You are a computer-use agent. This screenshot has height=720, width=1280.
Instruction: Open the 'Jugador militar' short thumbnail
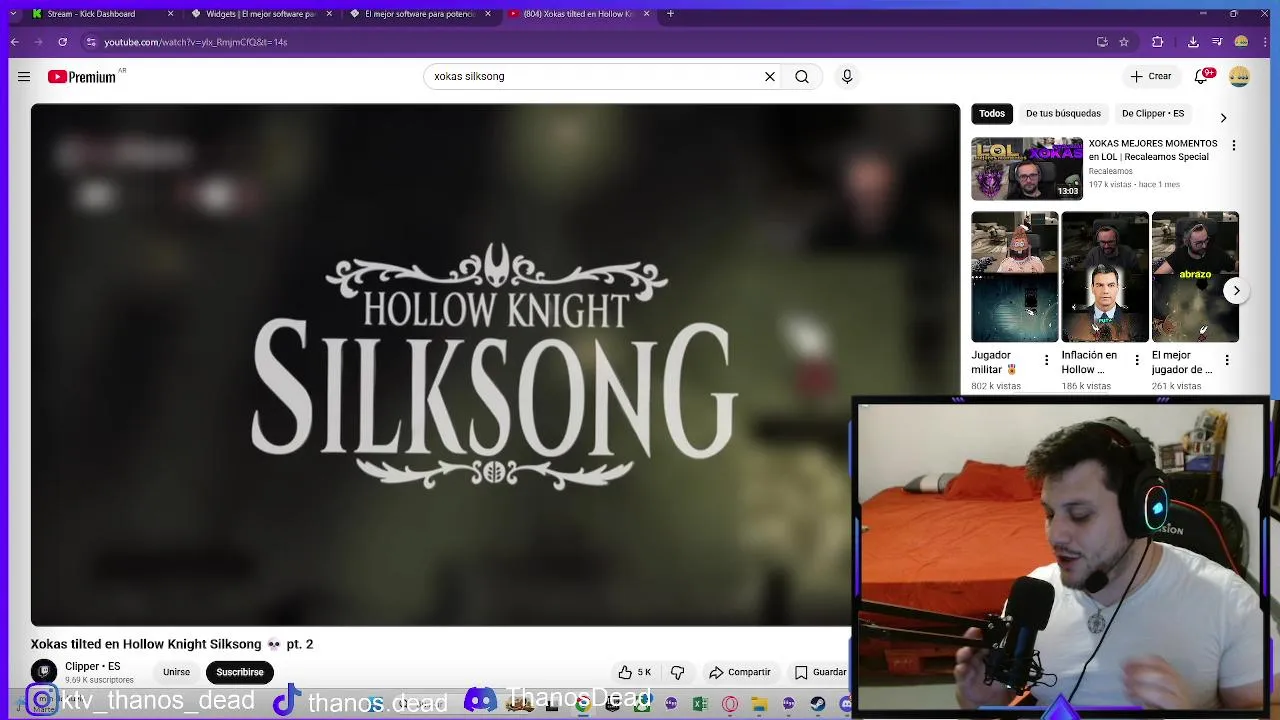point(1014,277)
